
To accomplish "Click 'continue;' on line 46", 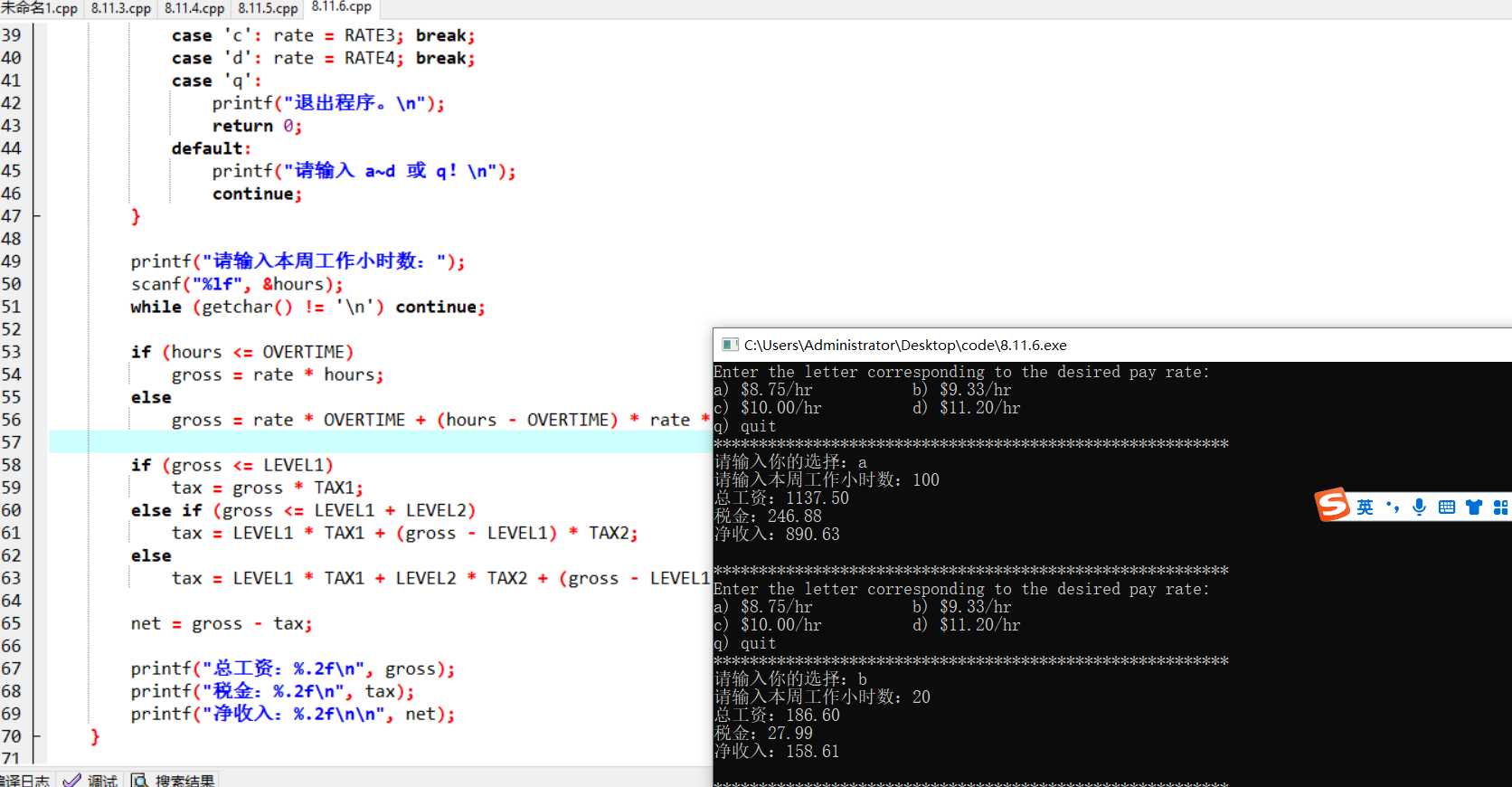I will click(x=257, y=194).
